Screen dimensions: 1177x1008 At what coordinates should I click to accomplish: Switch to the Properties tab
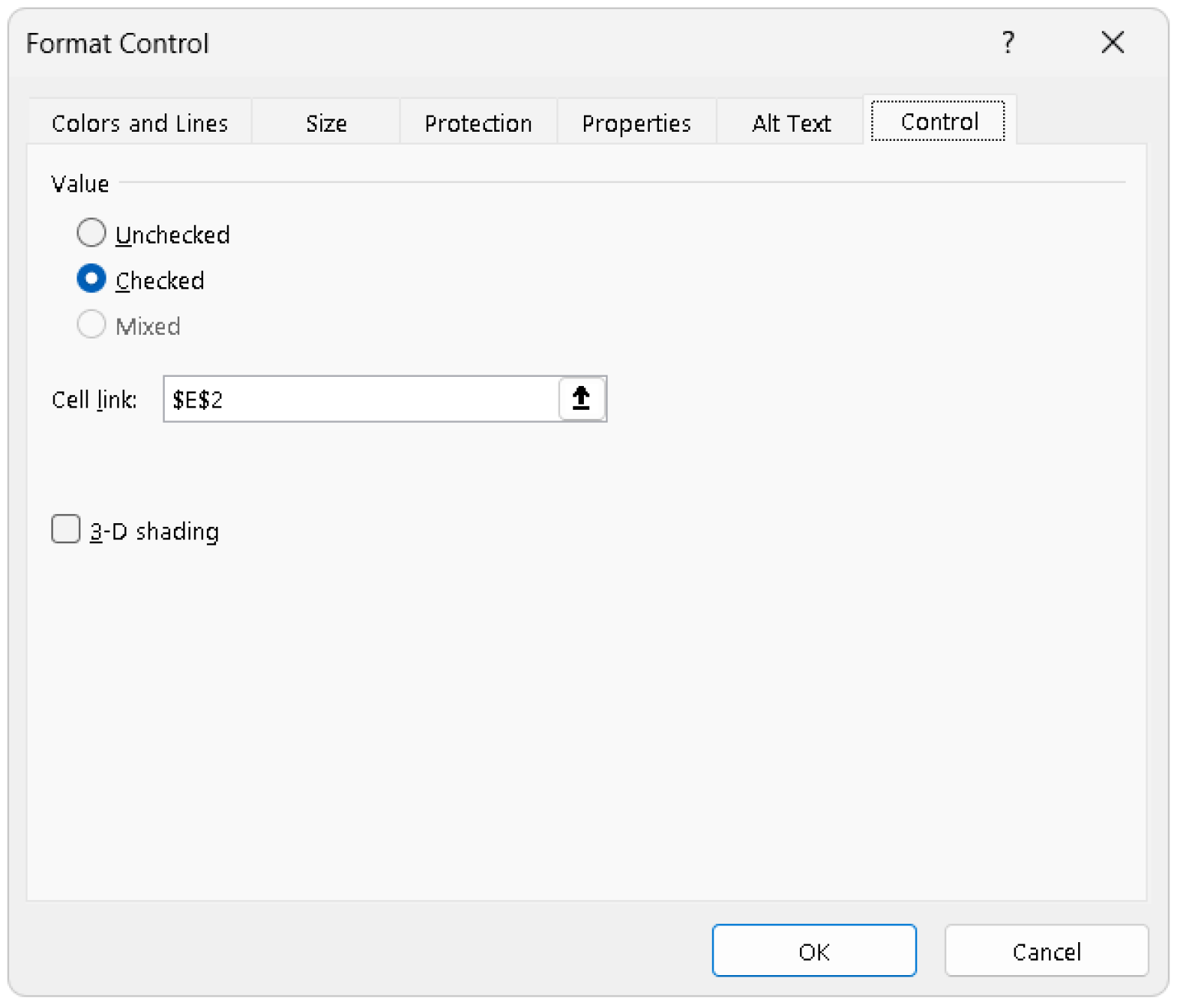(x=636, y=123)
